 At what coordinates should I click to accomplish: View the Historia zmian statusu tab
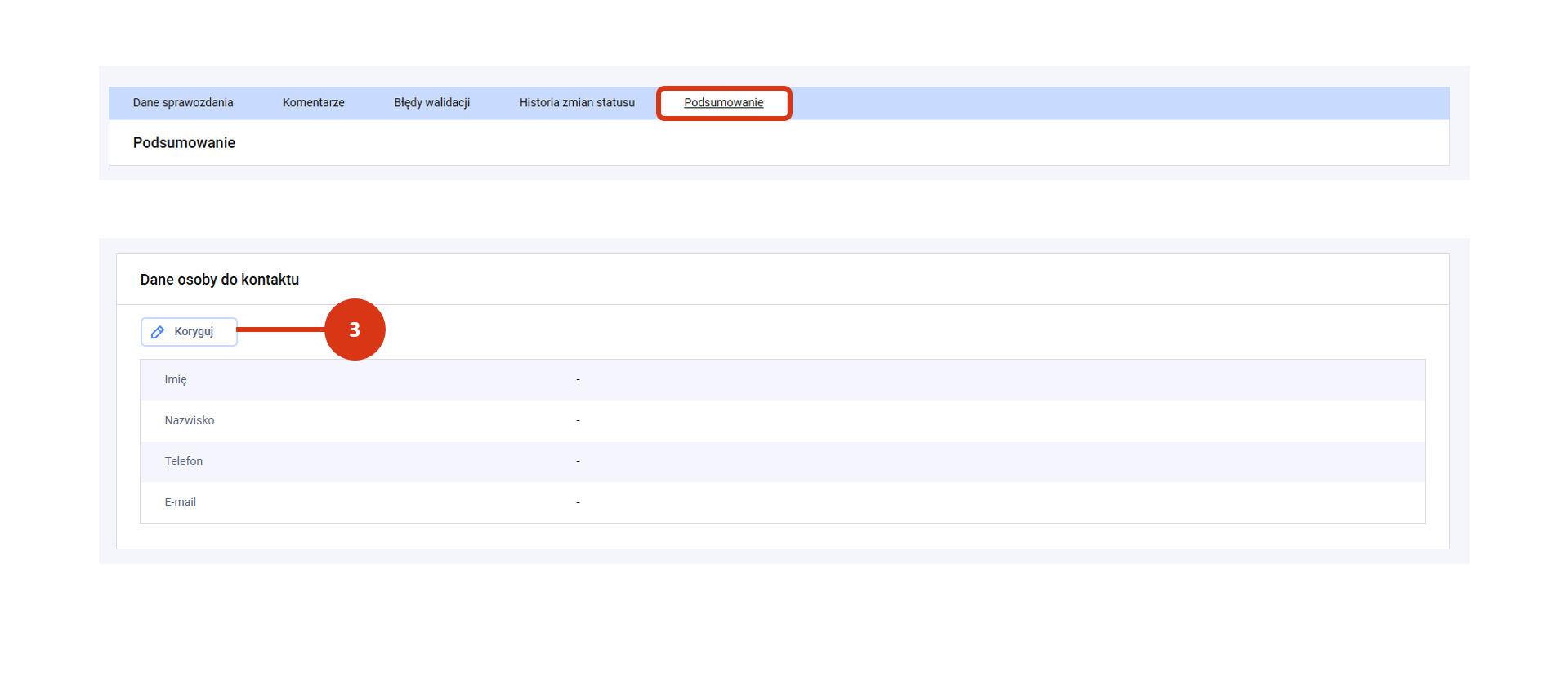pyautogui.click(x=577, y=103)
